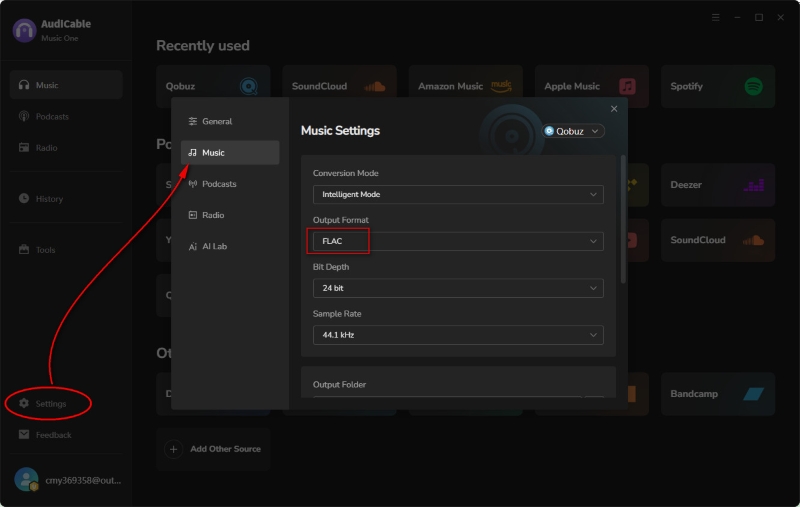Click the SoundCloud logo on recently used card

click(x=374, y=86)
